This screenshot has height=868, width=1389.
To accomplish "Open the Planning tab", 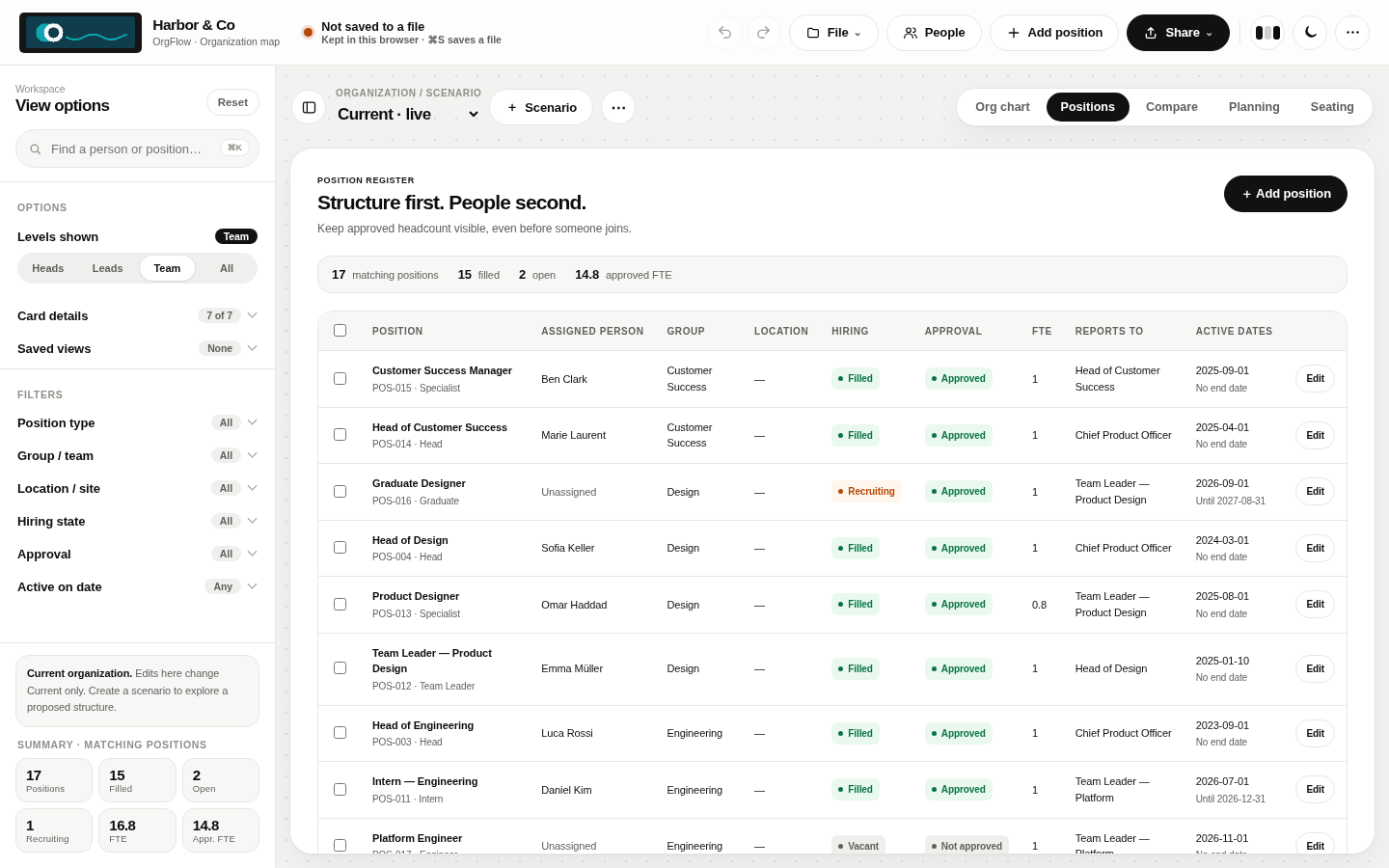I will (1254, 107).
